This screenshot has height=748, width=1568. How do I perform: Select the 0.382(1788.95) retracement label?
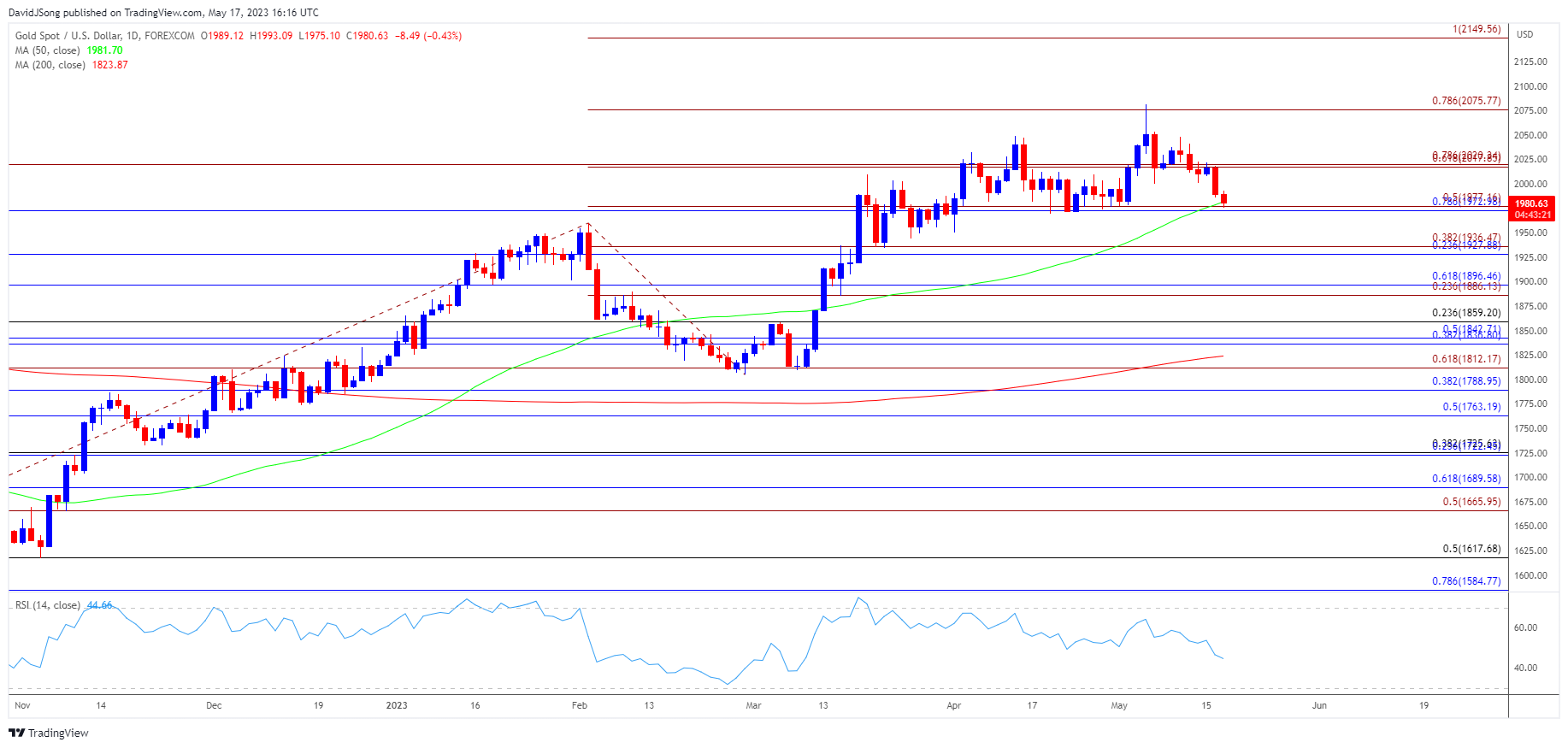[x=1465, y=381]
